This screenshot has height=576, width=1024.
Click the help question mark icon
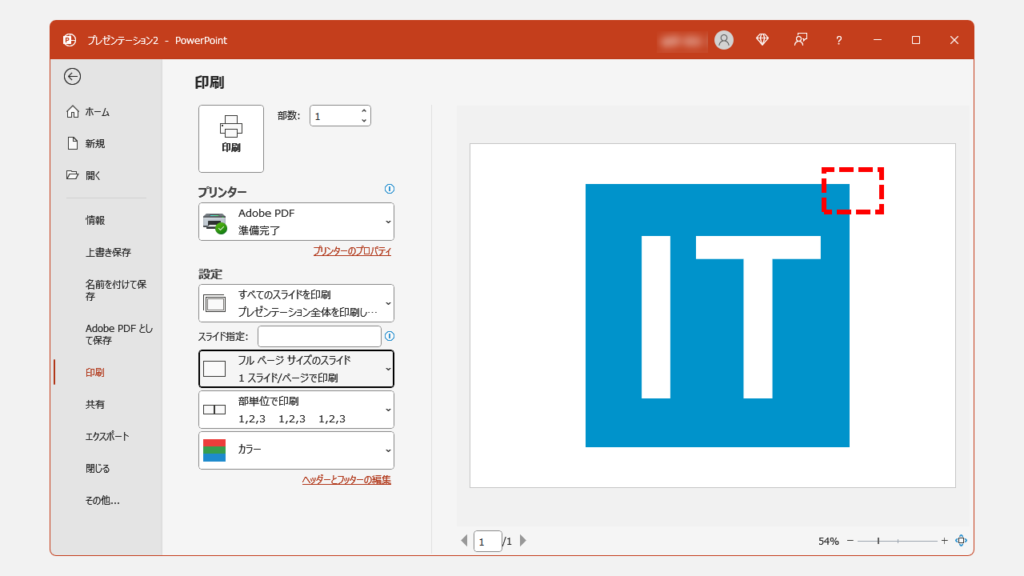(838, 40)
